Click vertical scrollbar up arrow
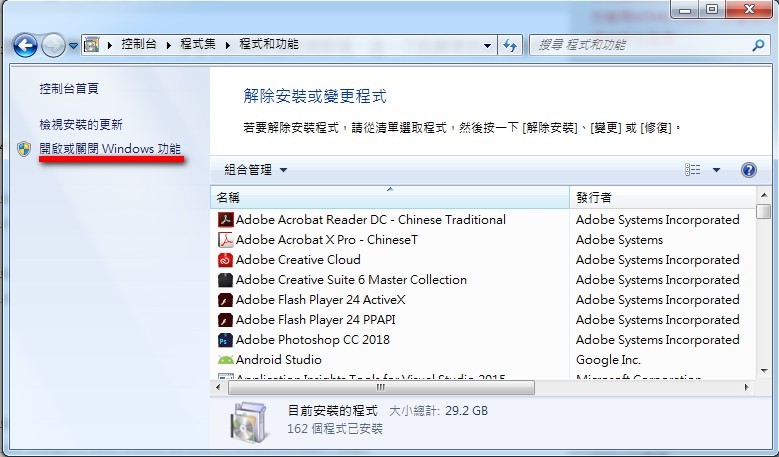 point(764,195)
